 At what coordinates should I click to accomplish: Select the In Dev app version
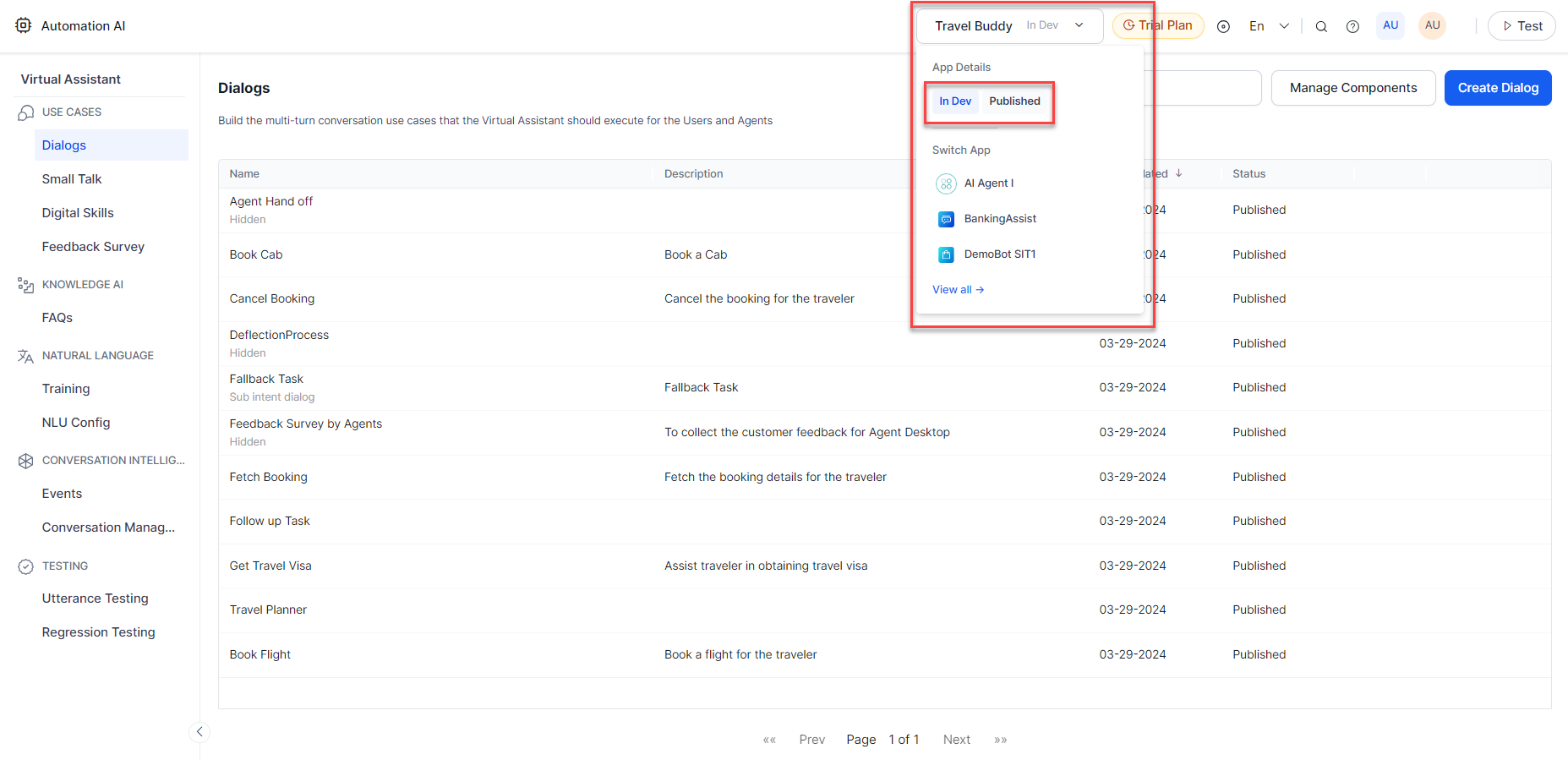955,101
